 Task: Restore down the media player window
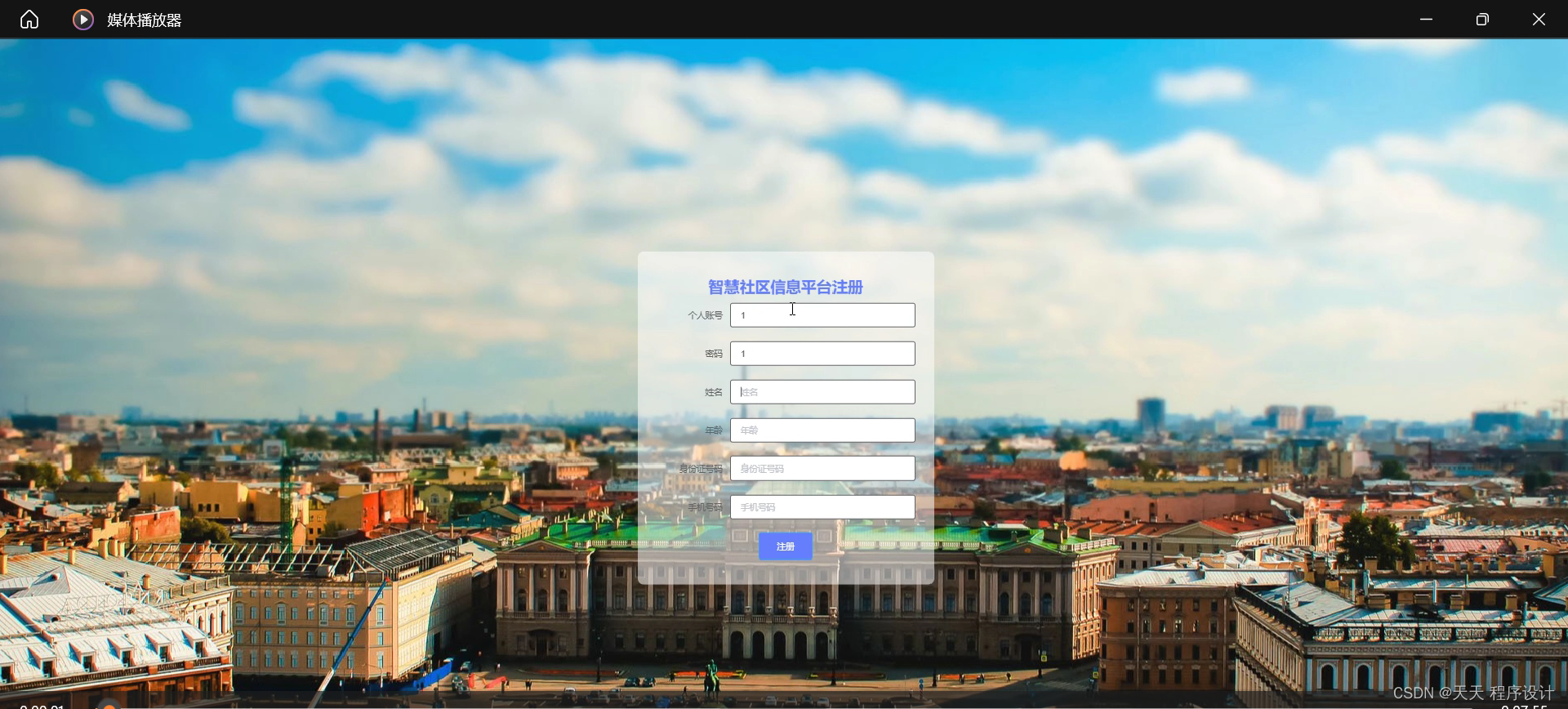pyautogui.click(x=1482, y=19)
